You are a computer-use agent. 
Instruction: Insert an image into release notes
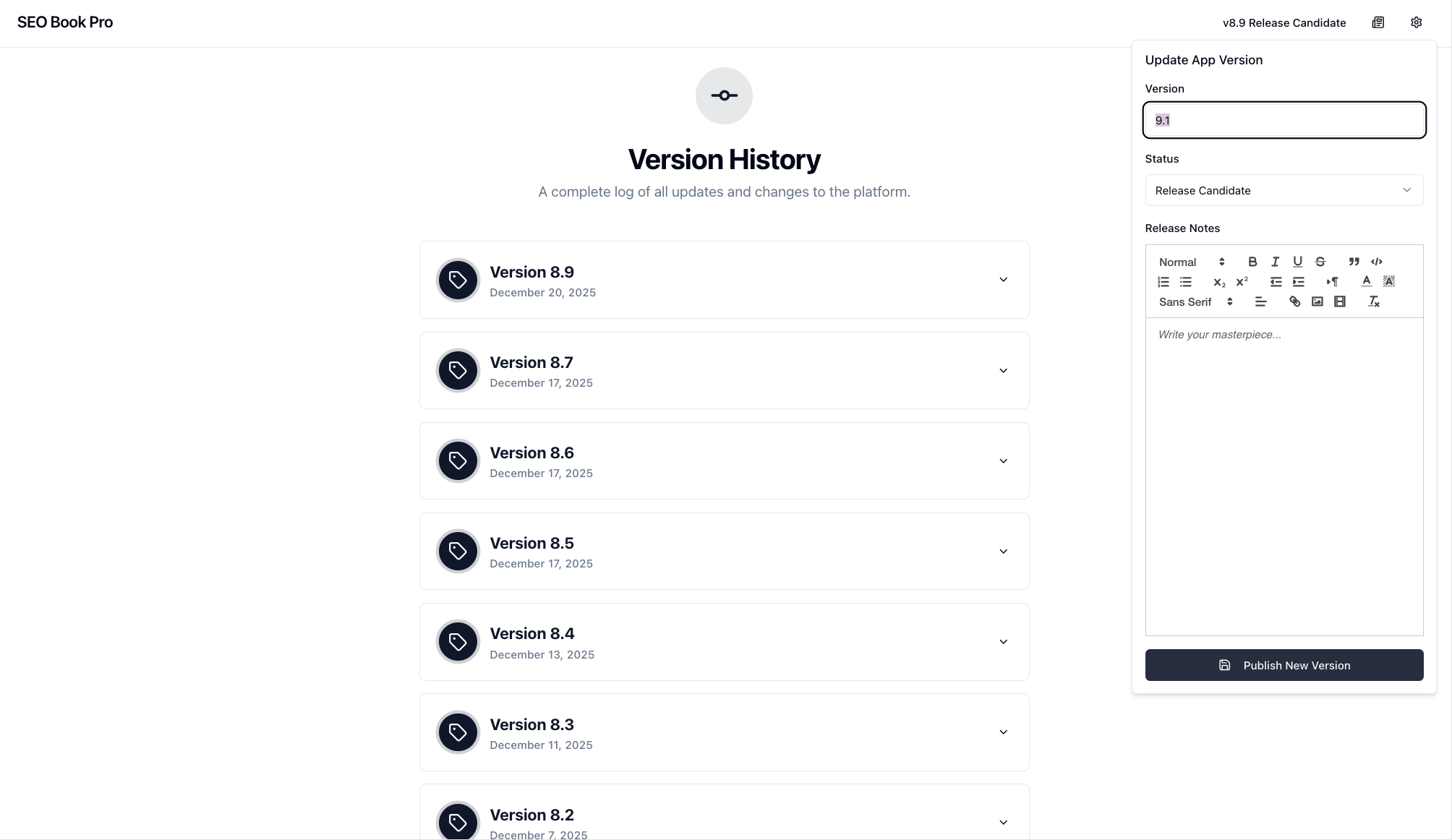[x=1317, y=301]
